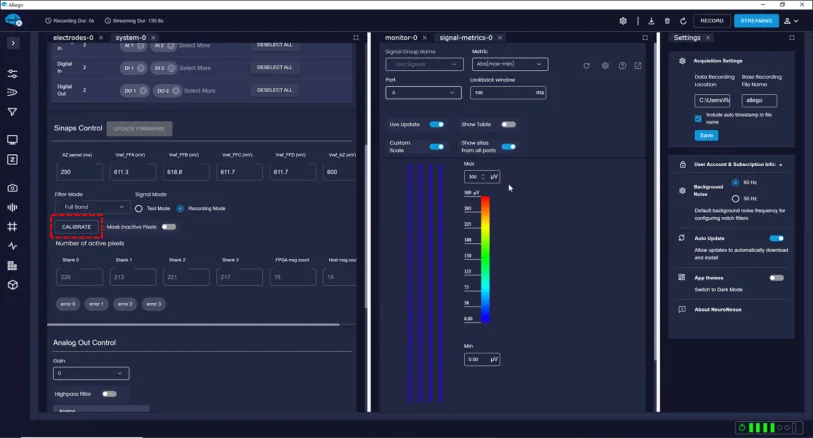Open the Port A dropdown
Image resolution: width=813 pixels, height=438 pixels.
click(x=423, y=93)
